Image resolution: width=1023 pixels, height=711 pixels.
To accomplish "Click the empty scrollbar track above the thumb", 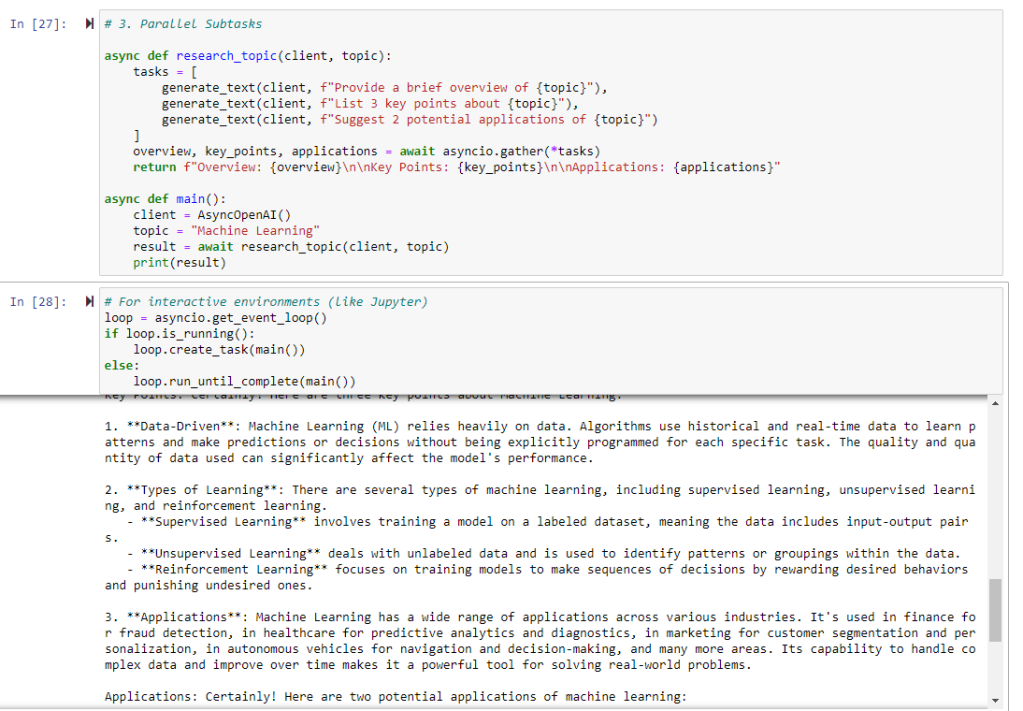I will click(x=994, y=490).
